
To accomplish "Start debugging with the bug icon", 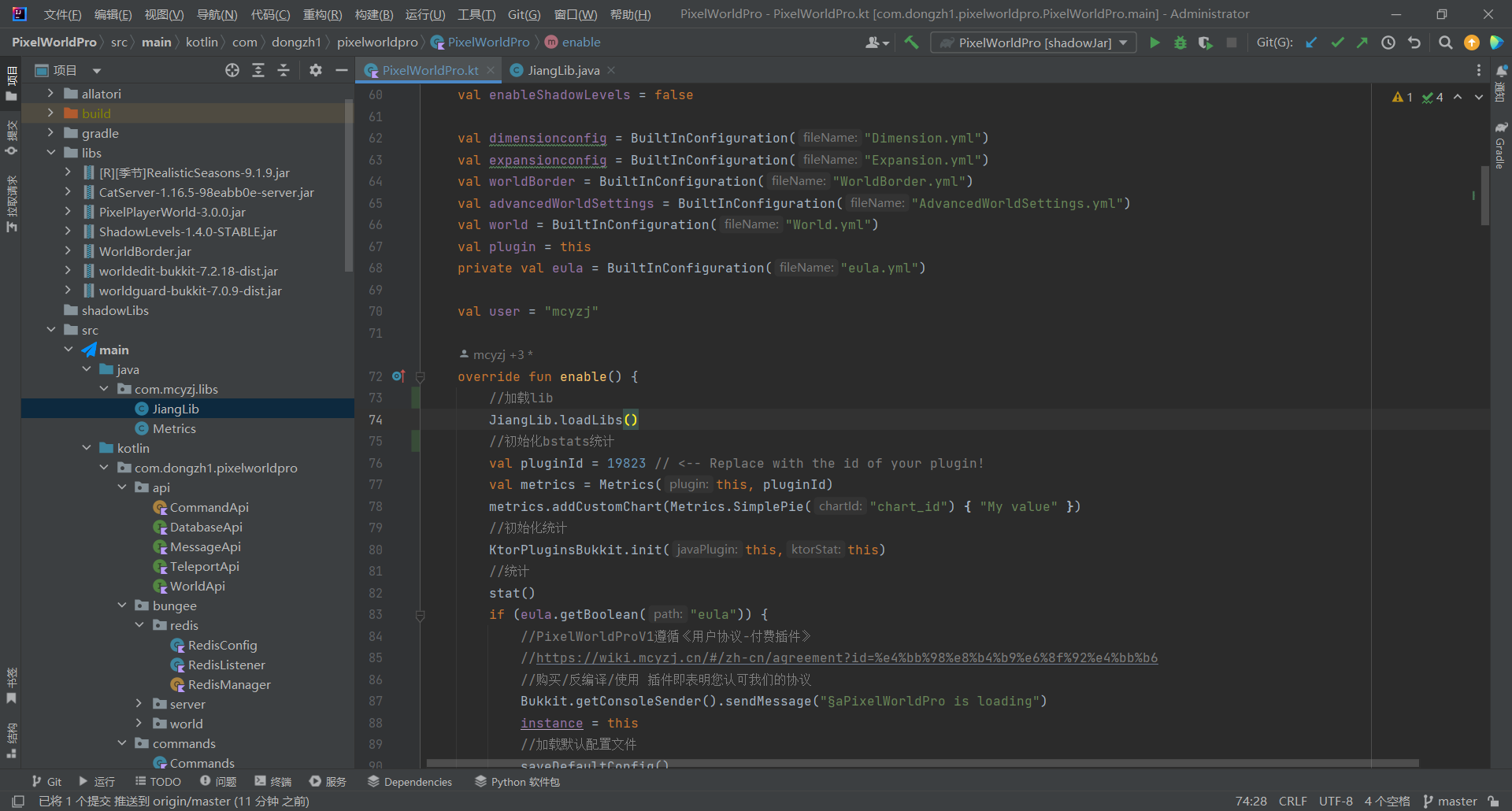I will 1180,43.
